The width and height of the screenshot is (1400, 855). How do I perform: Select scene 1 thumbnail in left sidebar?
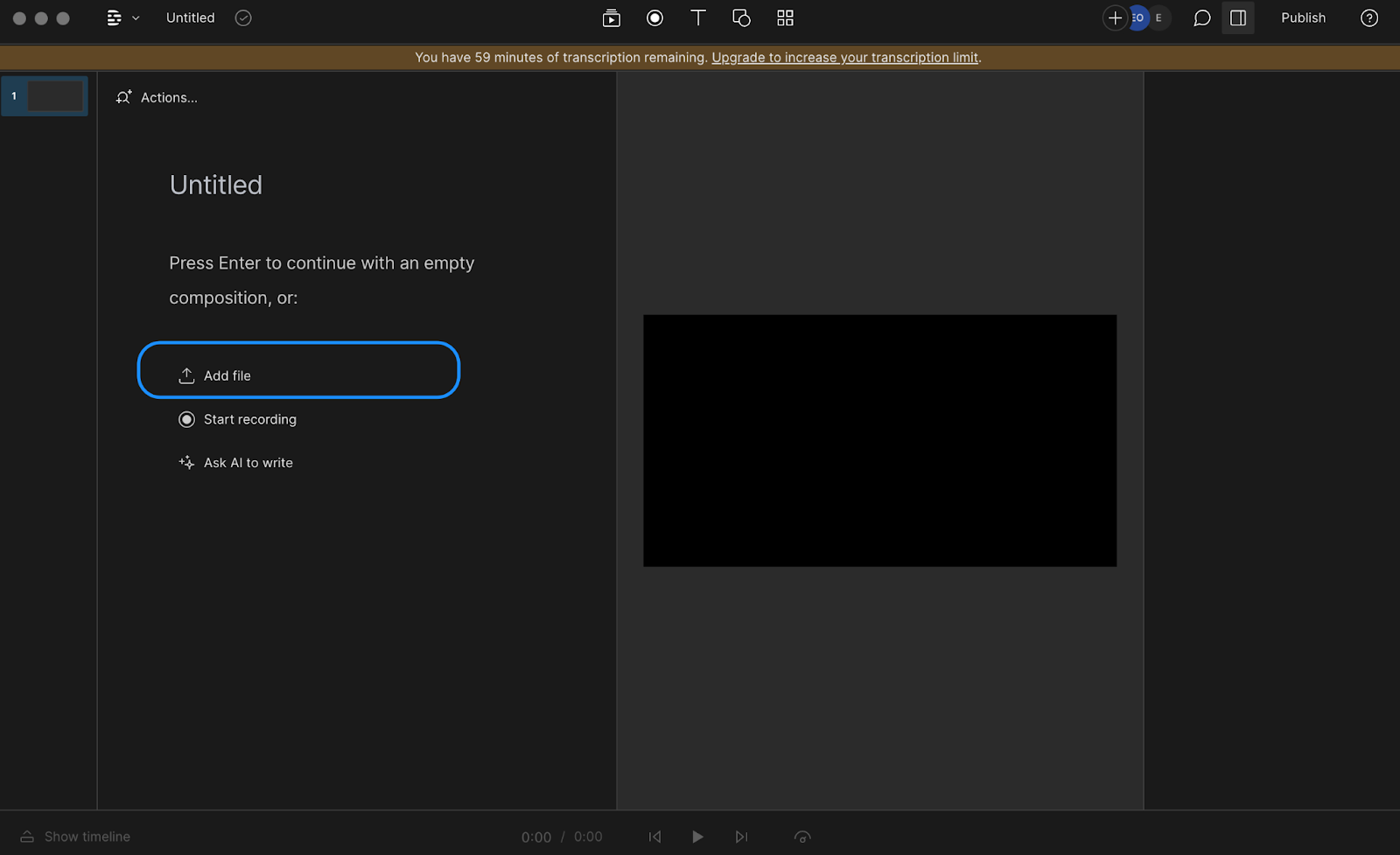45,95
